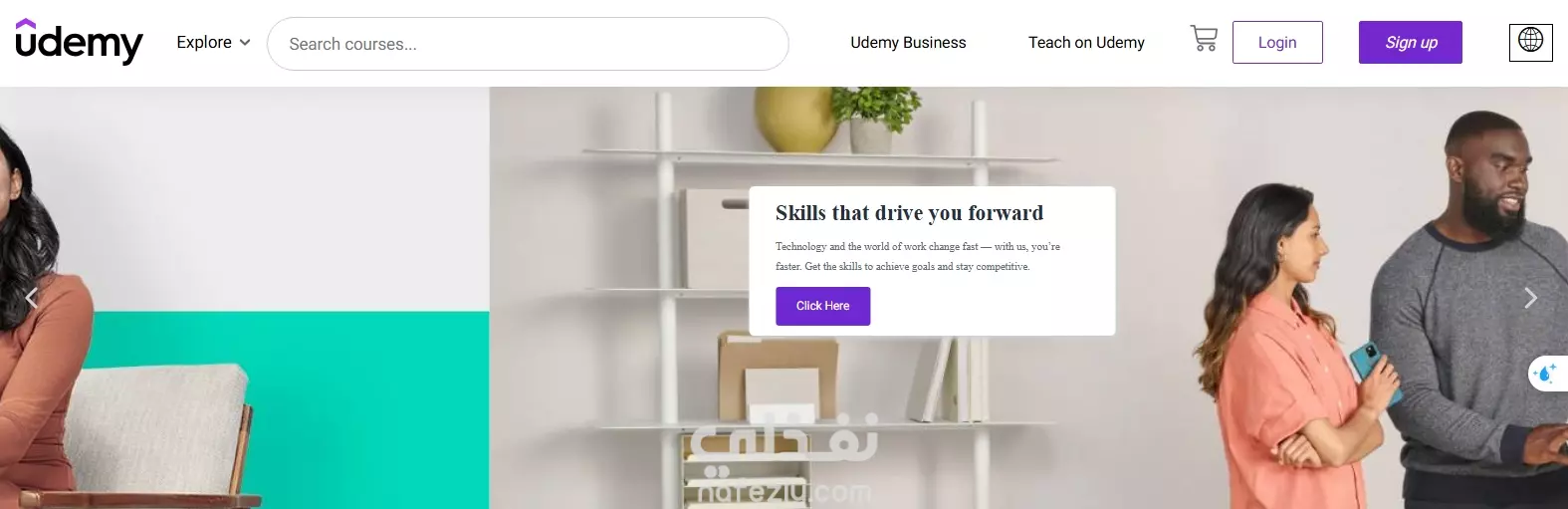This screenshot has height=509, width=1568.
Task: Open the globe language selector
Action: [x=1530, y=41]
